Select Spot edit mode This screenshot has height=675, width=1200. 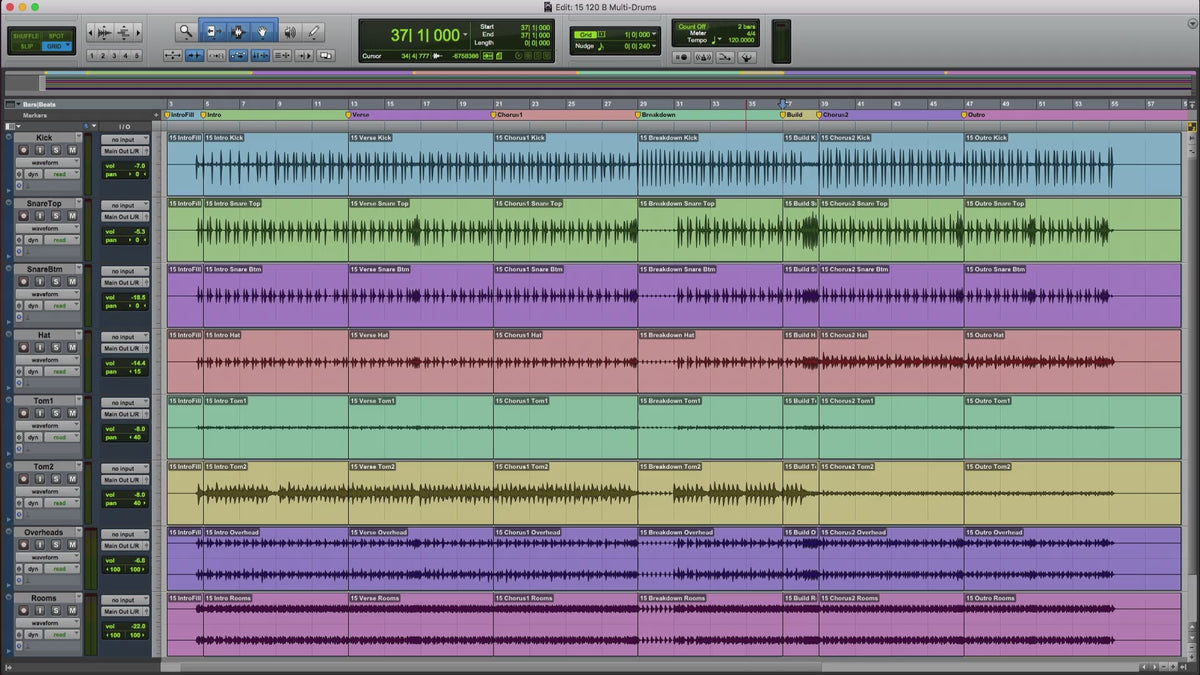pos(57,36)
